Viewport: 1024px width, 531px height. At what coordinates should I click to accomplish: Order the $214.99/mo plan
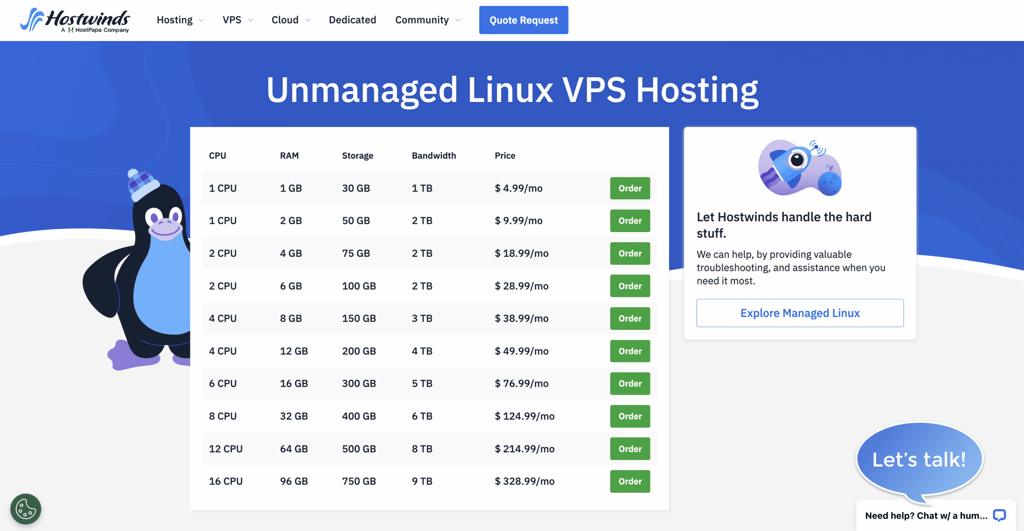[x=630, y=449]
